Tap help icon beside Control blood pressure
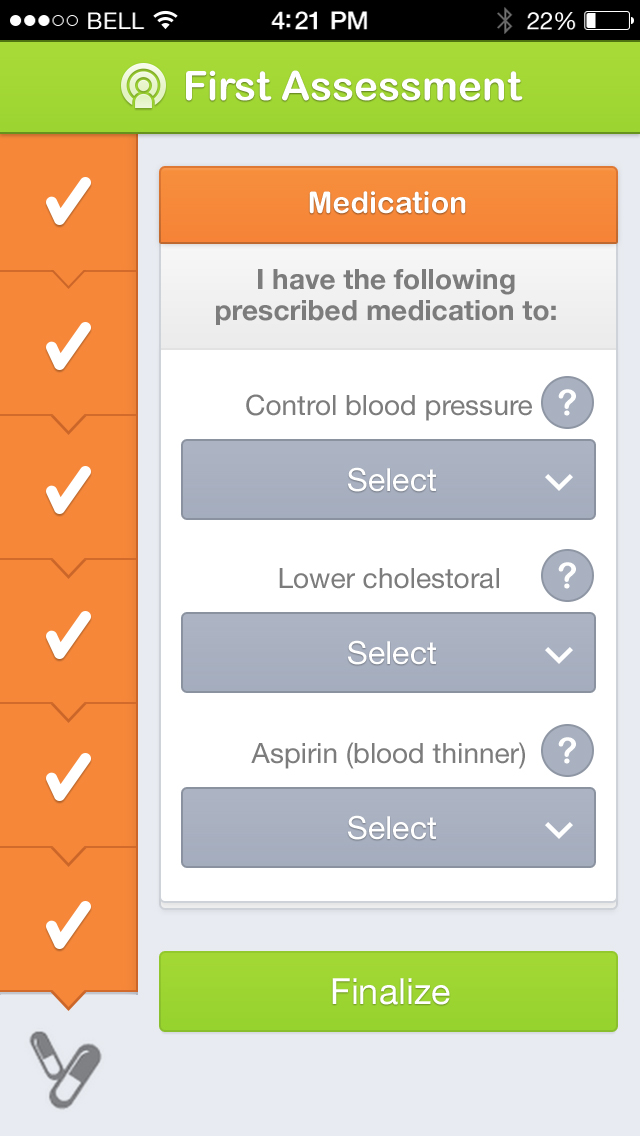 pyautogui.click(x=567, y=404)
